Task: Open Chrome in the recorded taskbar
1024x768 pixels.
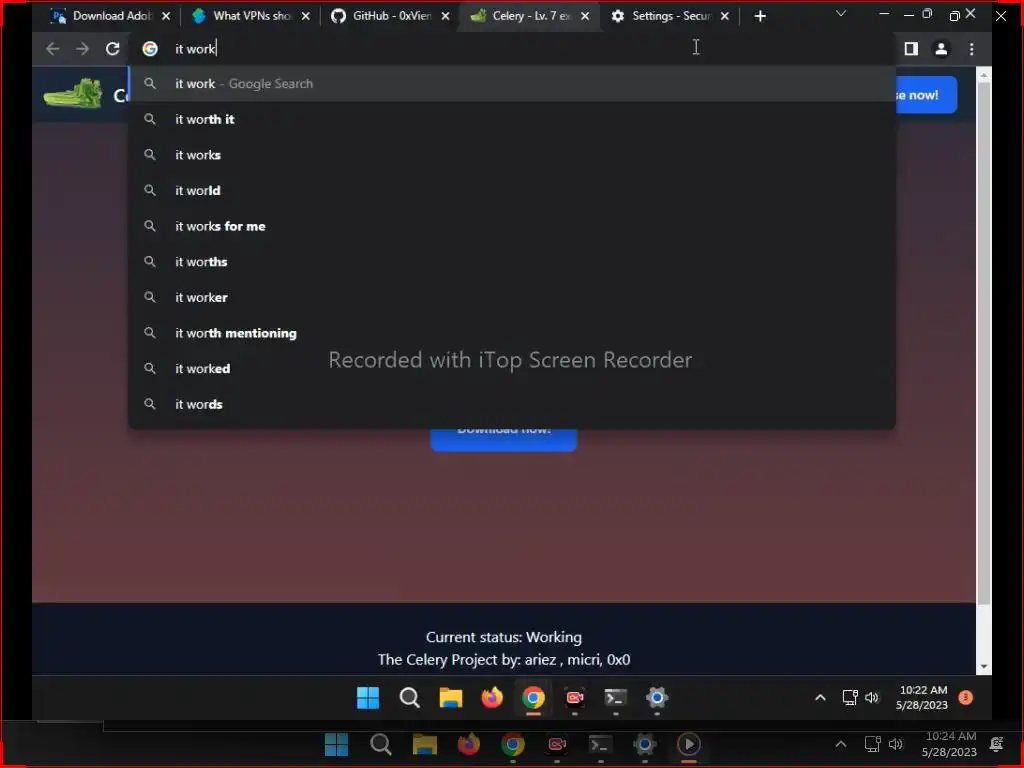Action: (533, 697)
